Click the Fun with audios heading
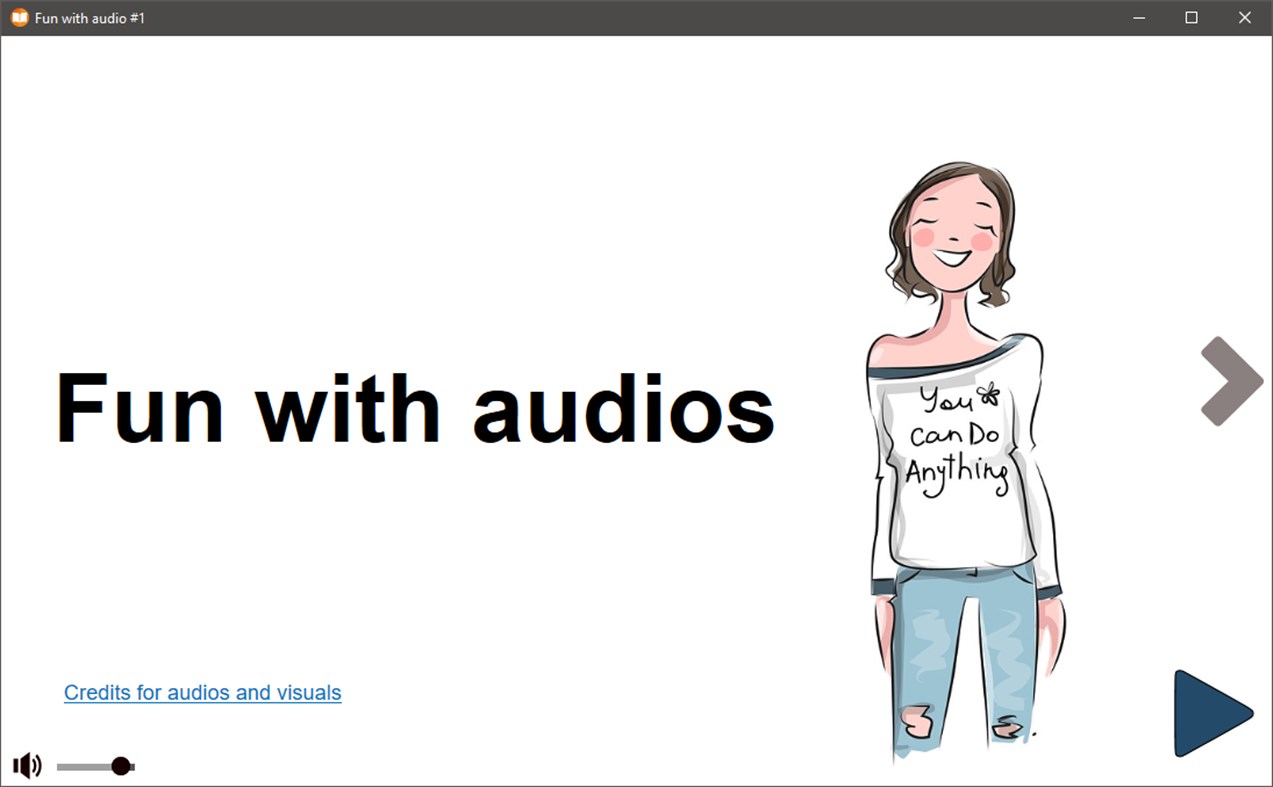Screen dimensions: 1273x787 click(415, 407)
